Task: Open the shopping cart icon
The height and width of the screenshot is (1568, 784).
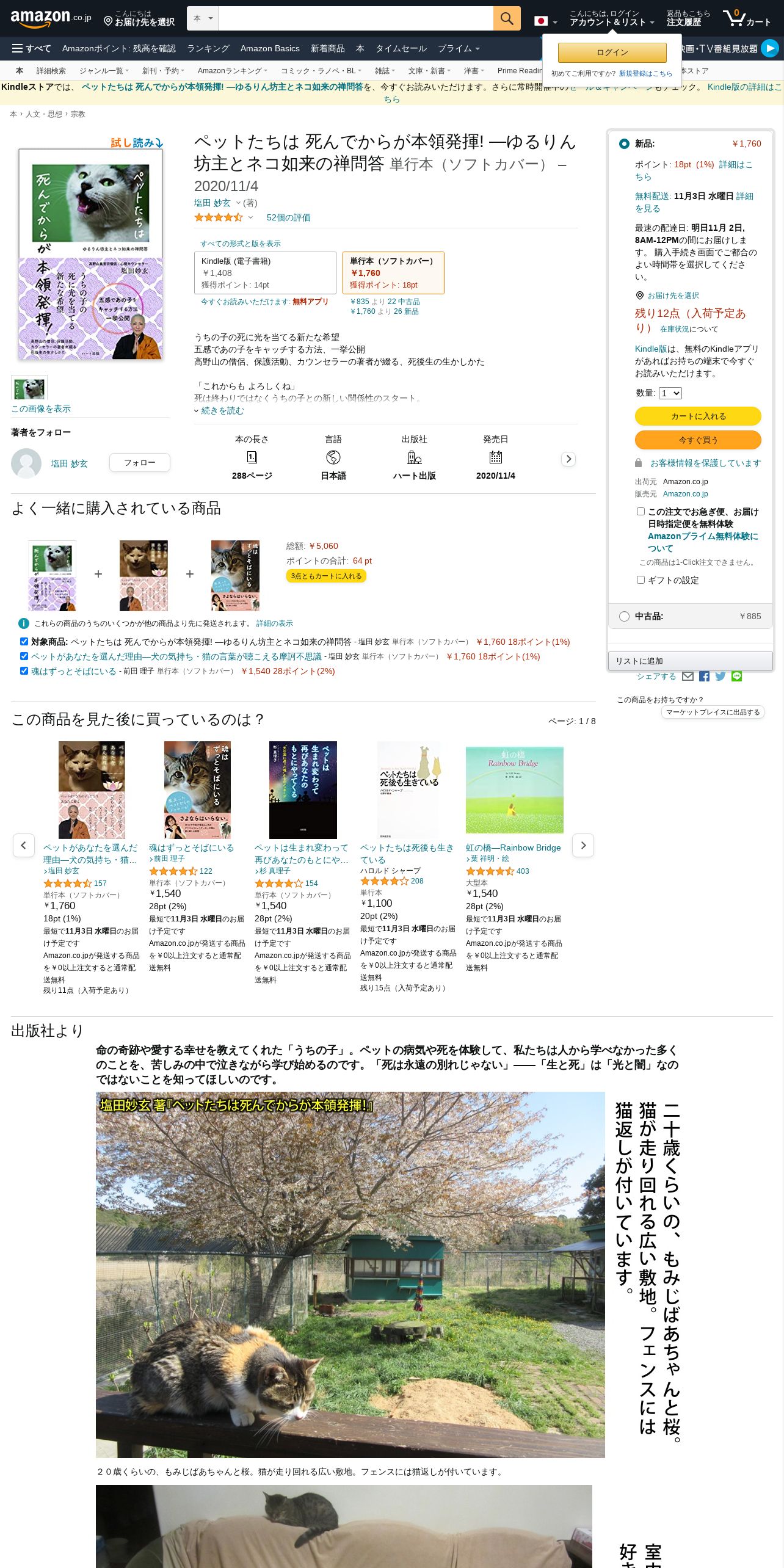Action: click(747, 18)
